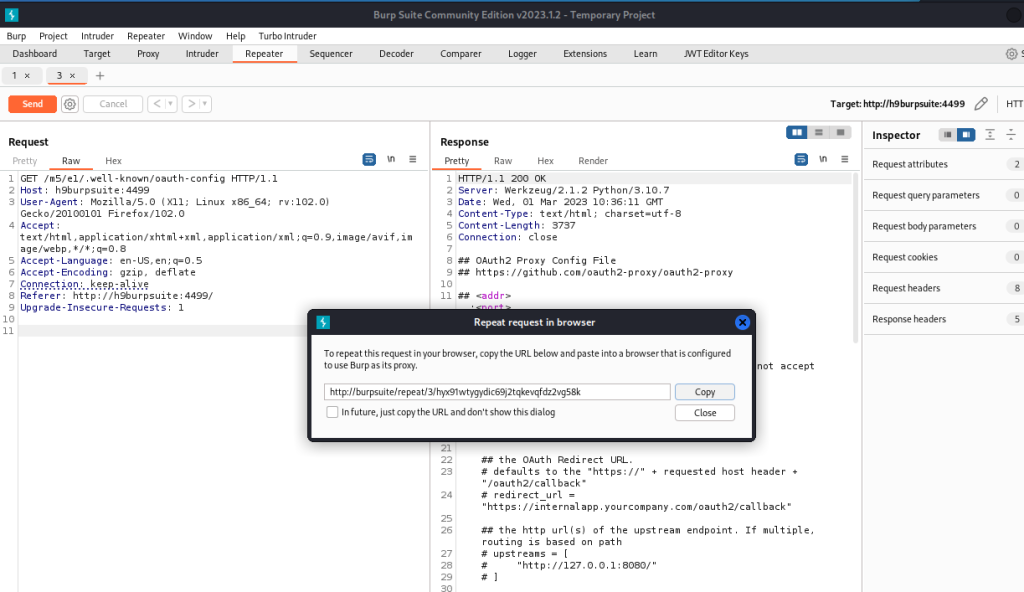Select the side-by-side request/response layout
This screenshot has height=592, width=1024.
coord(797,133)
